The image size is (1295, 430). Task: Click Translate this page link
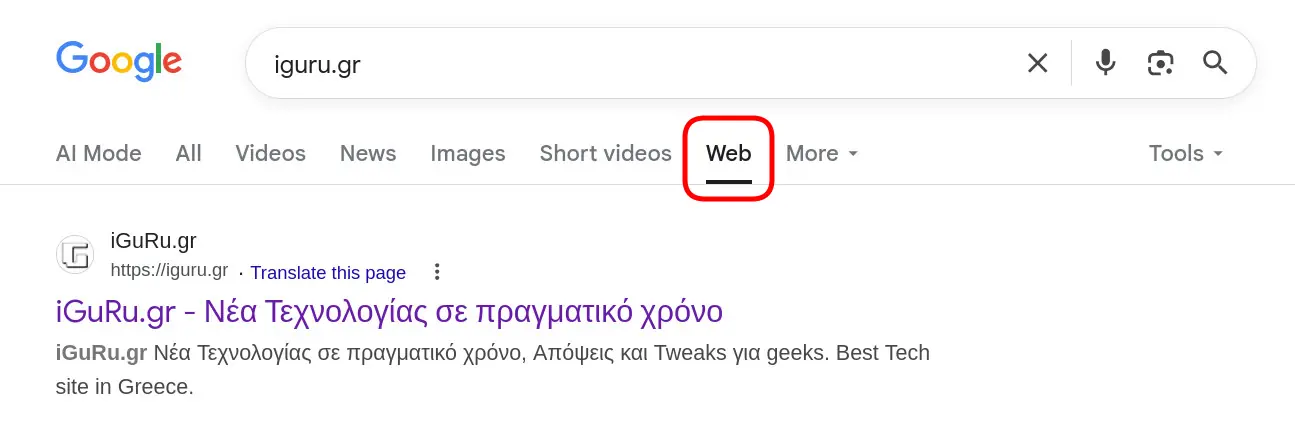tap(328, 273)
